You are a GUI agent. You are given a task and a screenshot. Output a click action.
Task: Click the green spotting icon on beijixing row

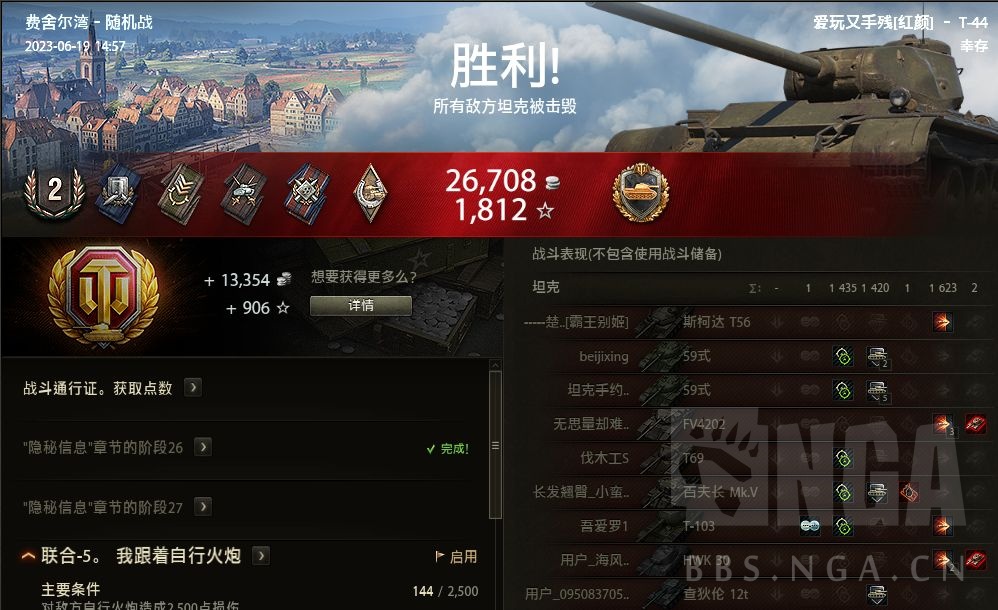843,356
